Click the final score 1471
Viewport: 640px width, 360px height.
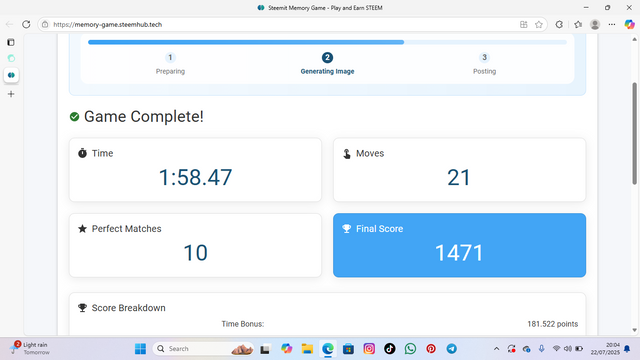pyautogui.click(x=459, y=253)
